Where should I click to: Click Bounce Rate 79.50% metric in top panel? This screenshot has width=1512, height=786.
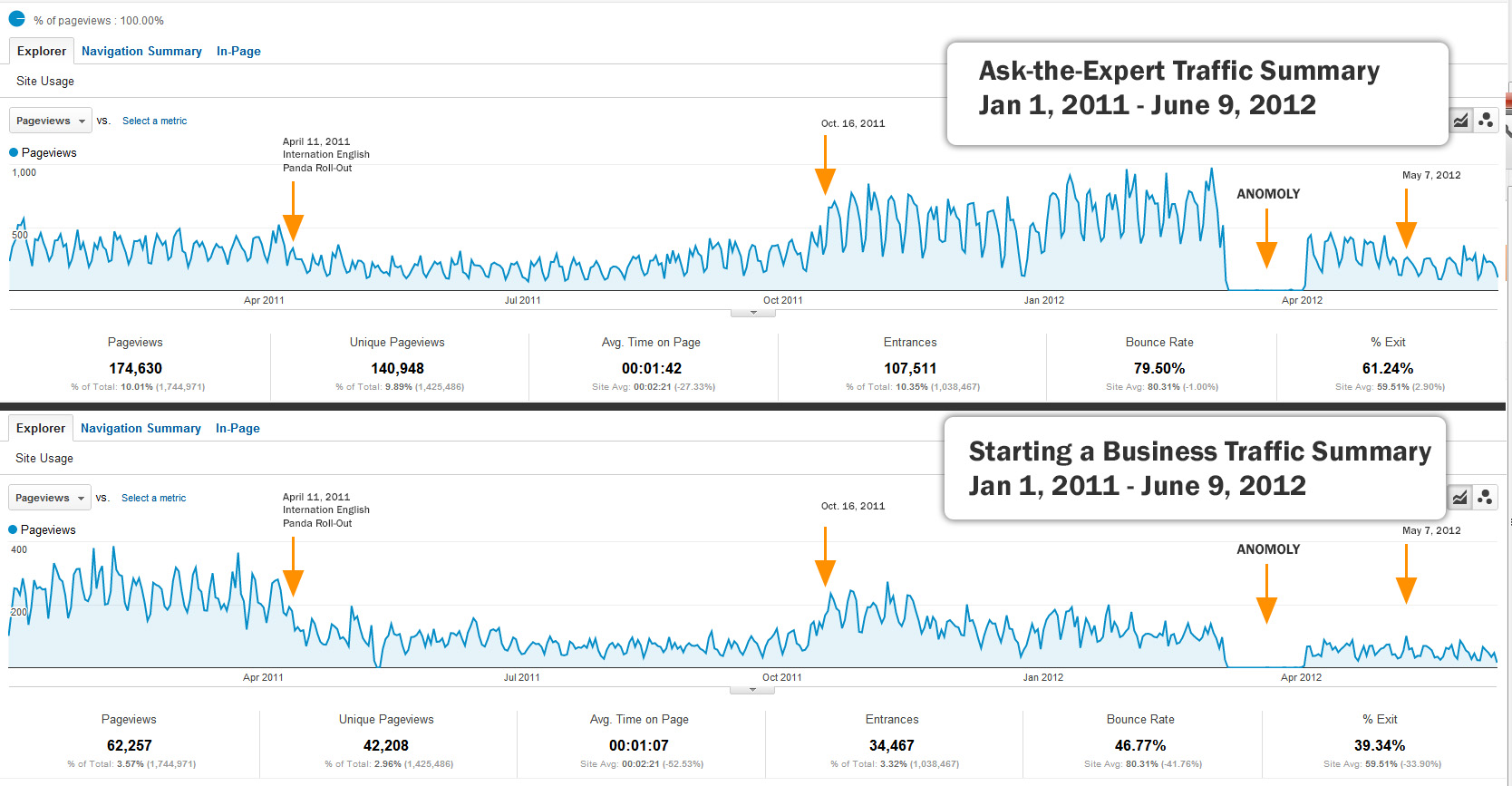point(1159,368)
